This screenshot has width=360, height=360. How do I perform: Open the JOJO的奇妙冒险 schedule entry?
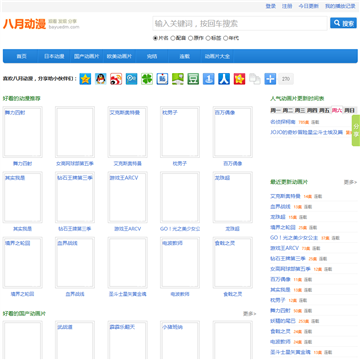(306, 132)
